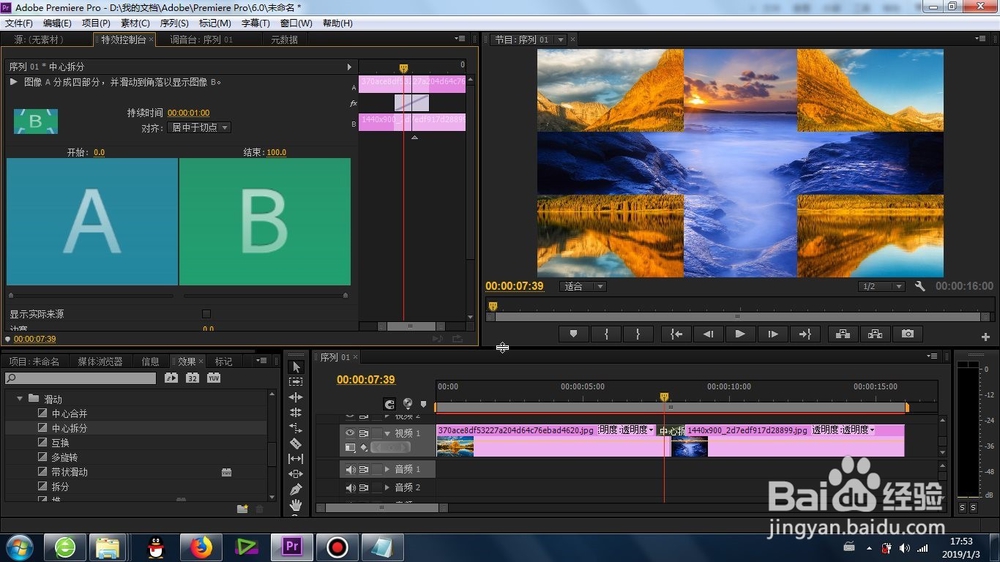1000x562 pixels.
Task: Select the Pen tool
Action: pyautogui.click(x=295, y=489)
